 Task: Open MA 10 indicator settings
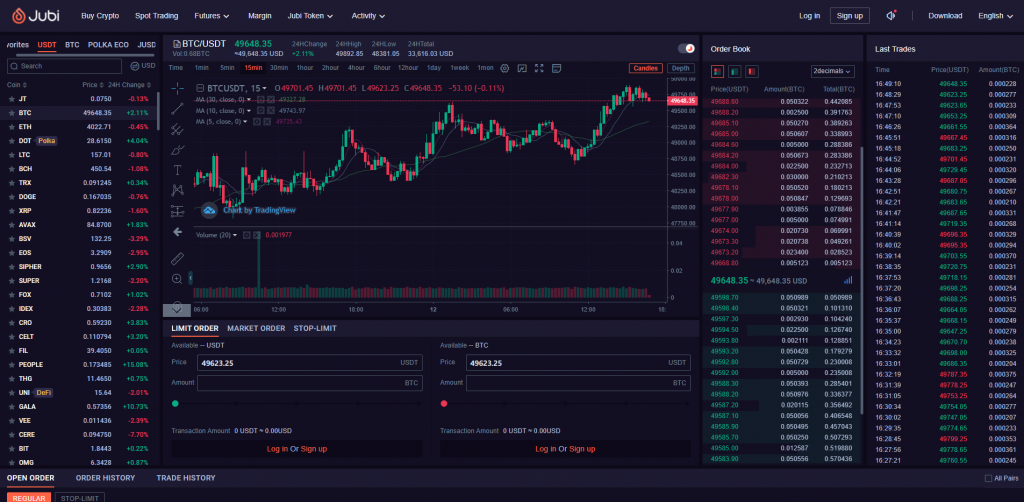click(x=260, y=110)
